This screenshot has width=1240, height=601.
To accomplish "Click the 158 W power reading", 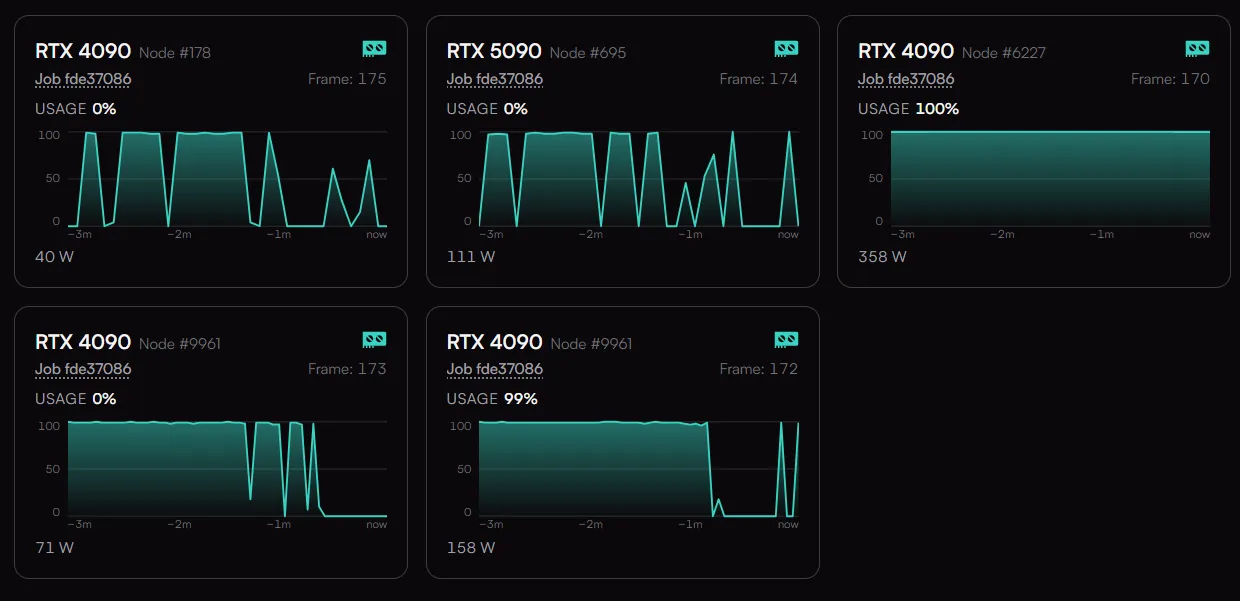I will tap(471, 548).
